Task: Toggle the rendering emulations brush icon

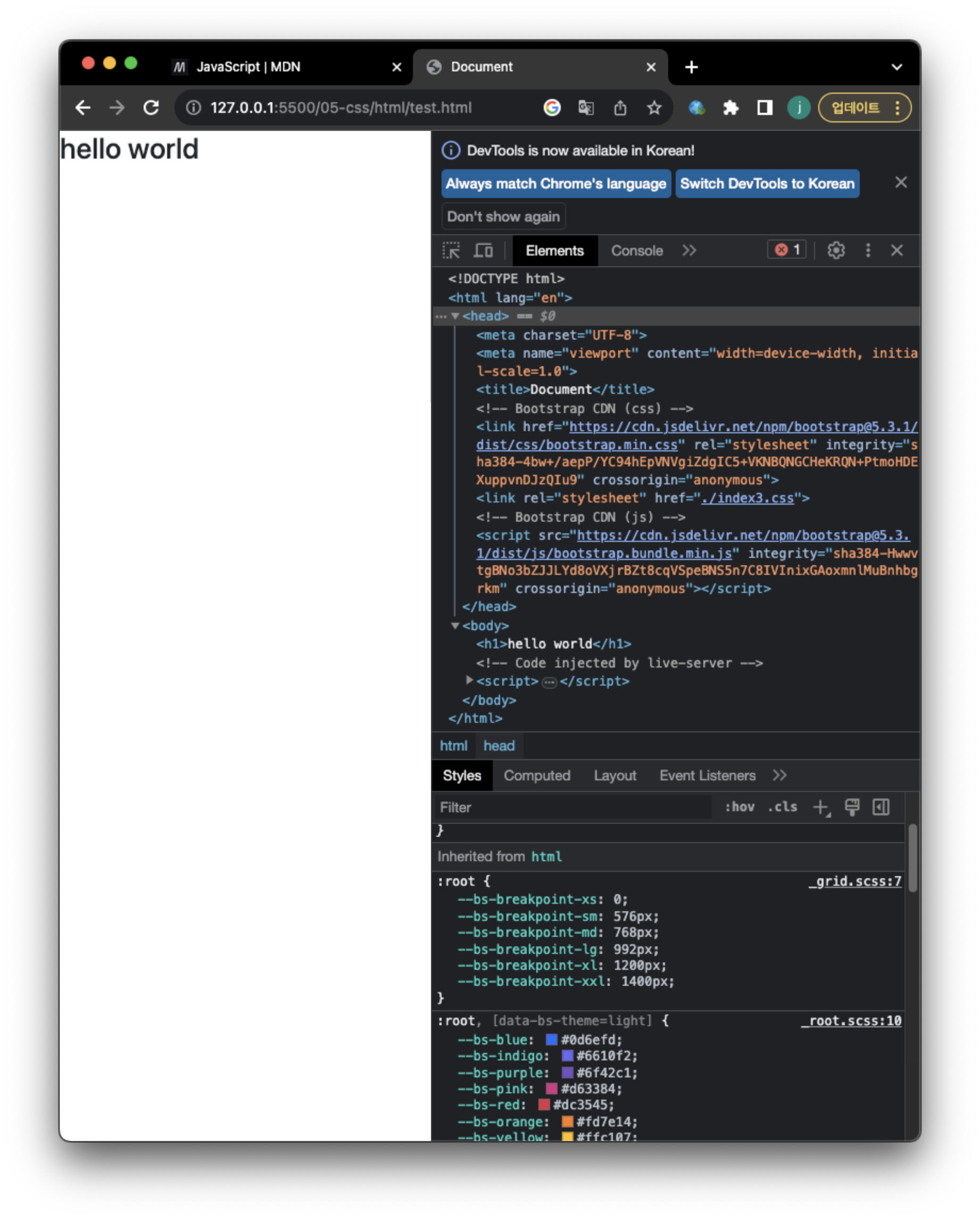Action: click(851, 806)
